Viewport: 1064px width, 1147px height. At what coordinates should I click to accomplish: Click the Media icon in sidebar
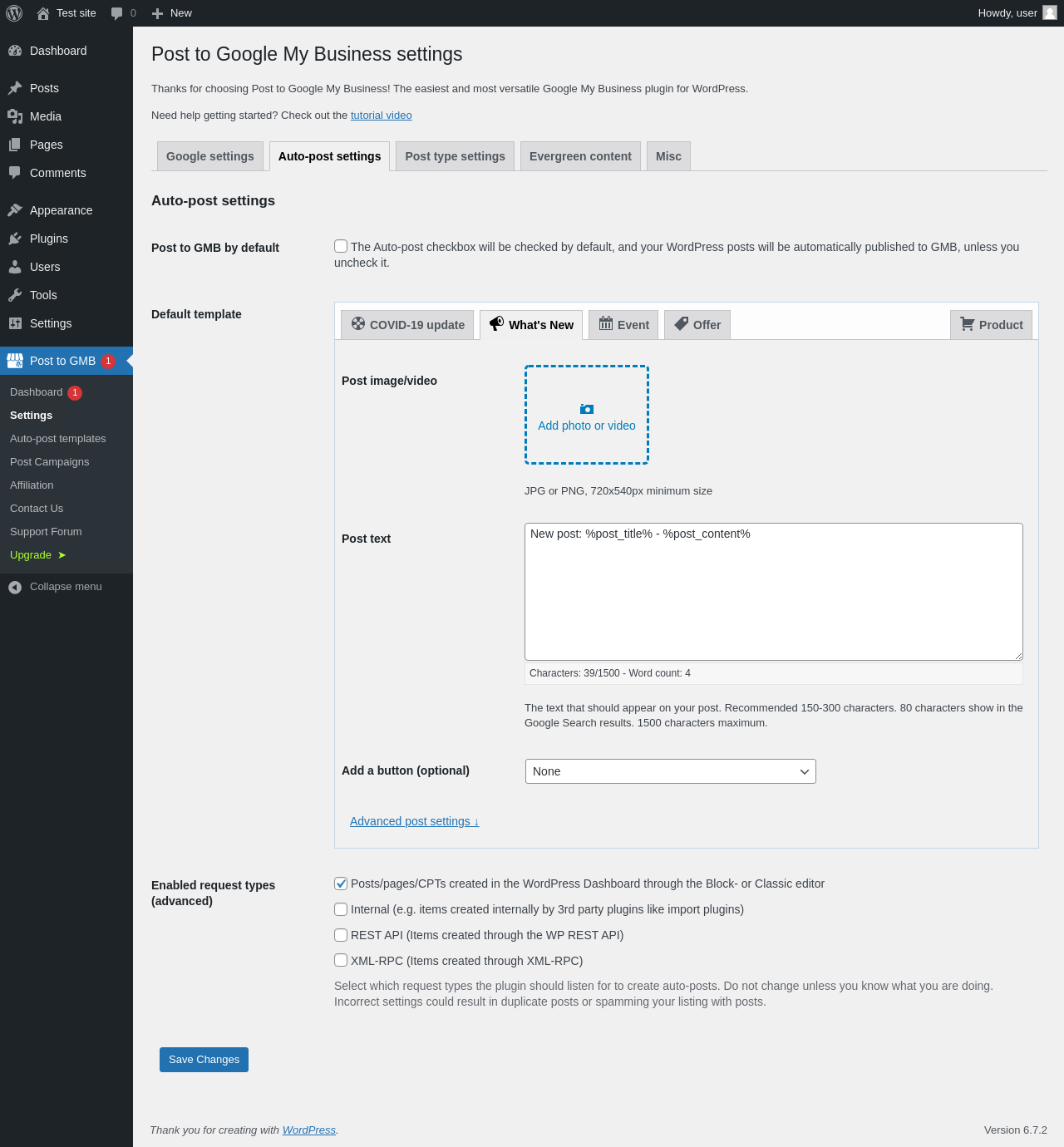(x=15, y=116)
